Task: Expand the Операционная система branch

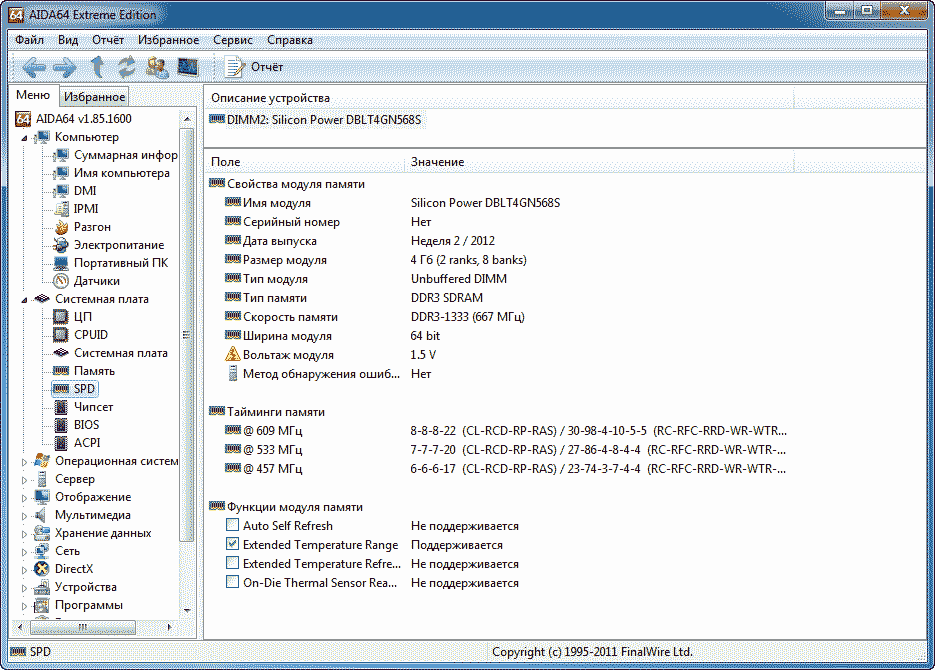Action: 24,461
